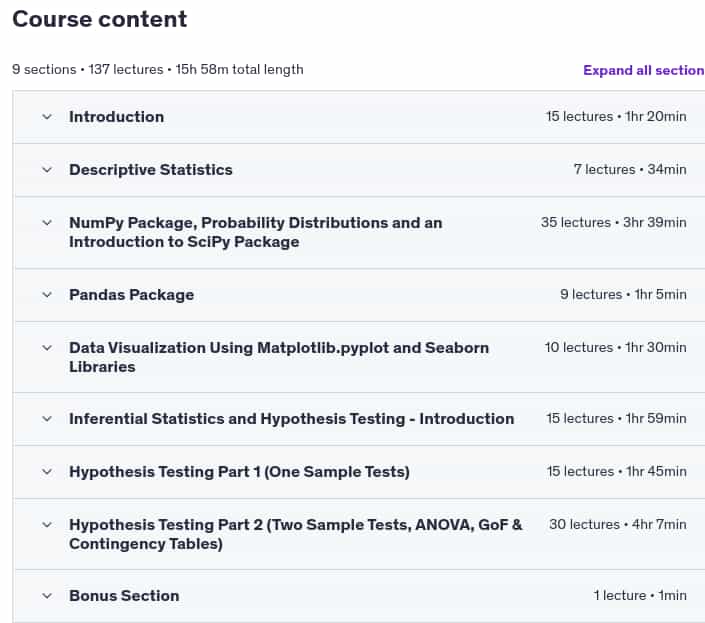Expand the Inferential Statistics section chevron

tap(47, 419)
